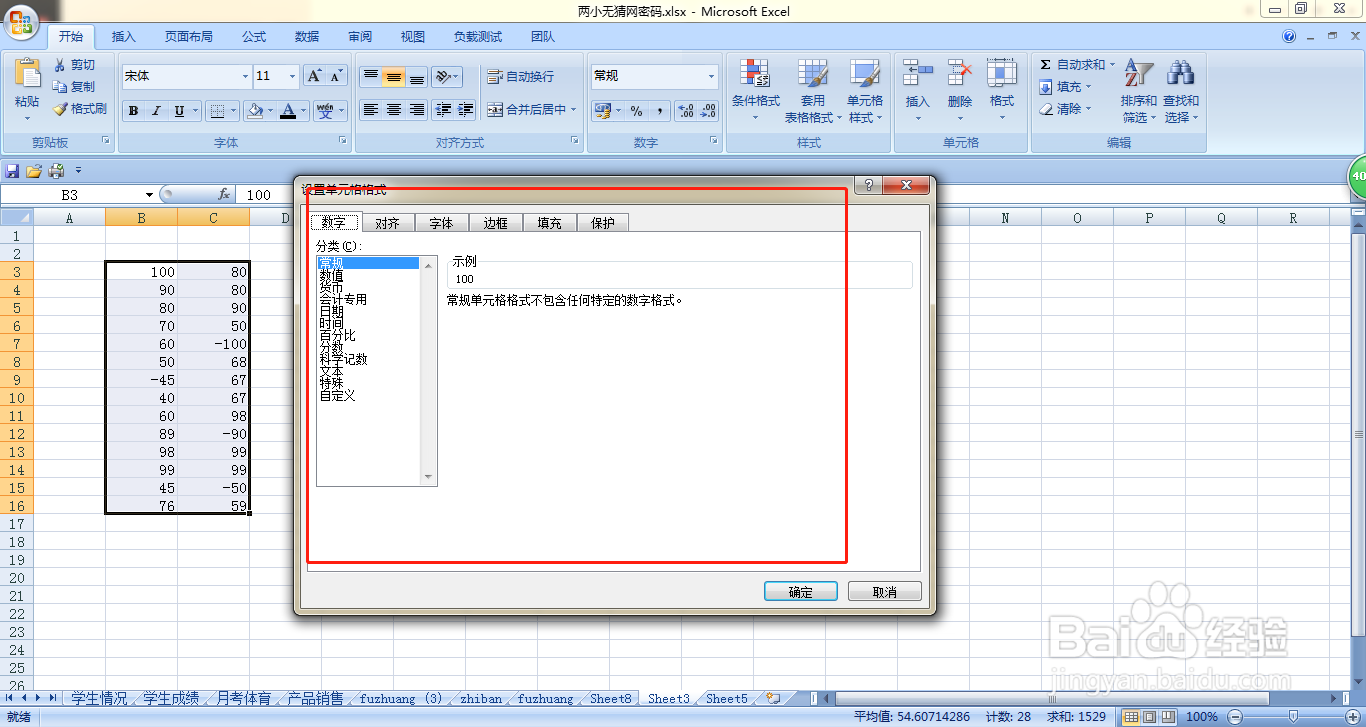
Task: Click the Office button logo
Action: coord(20,22)
